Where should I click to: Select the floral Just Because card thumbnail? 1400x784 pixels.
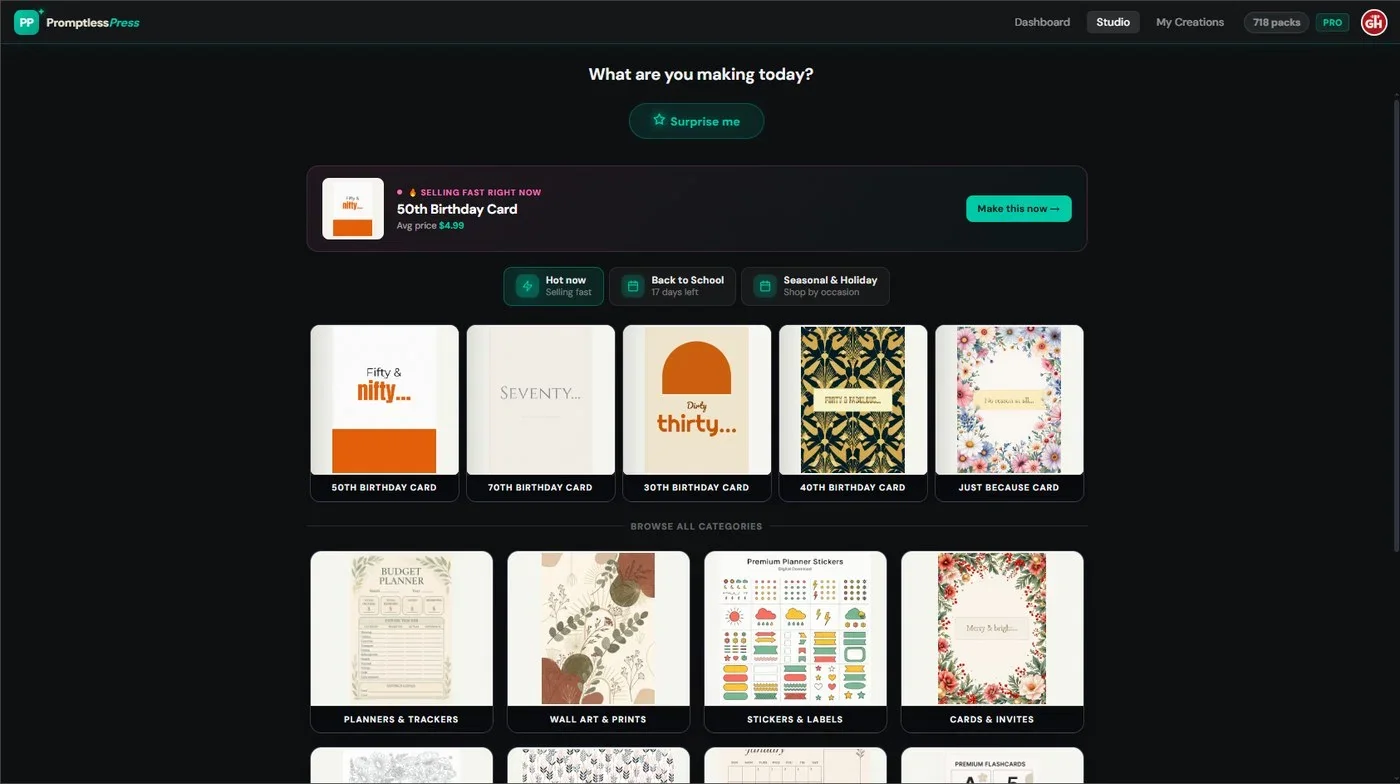tap(1009, 400)
